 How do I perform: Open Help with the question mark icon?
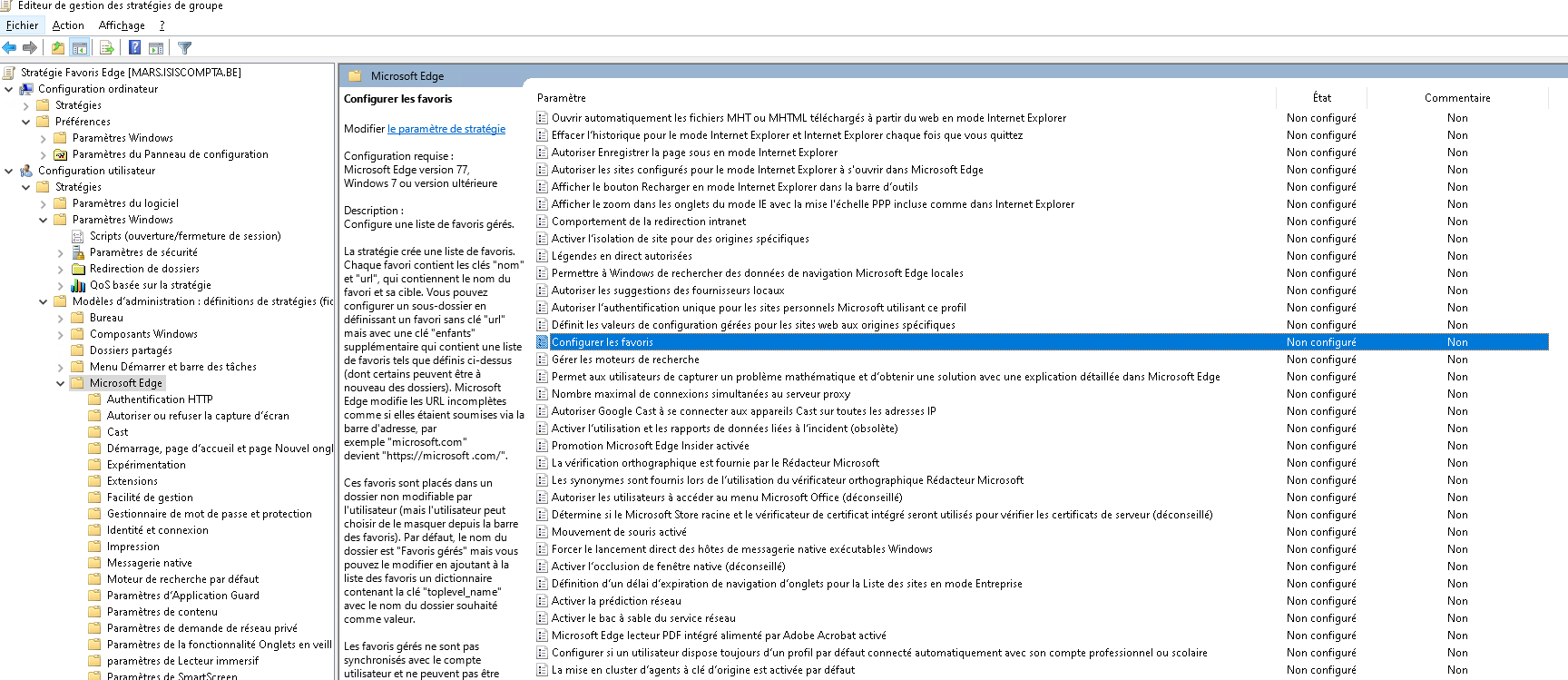pos(134,48)
